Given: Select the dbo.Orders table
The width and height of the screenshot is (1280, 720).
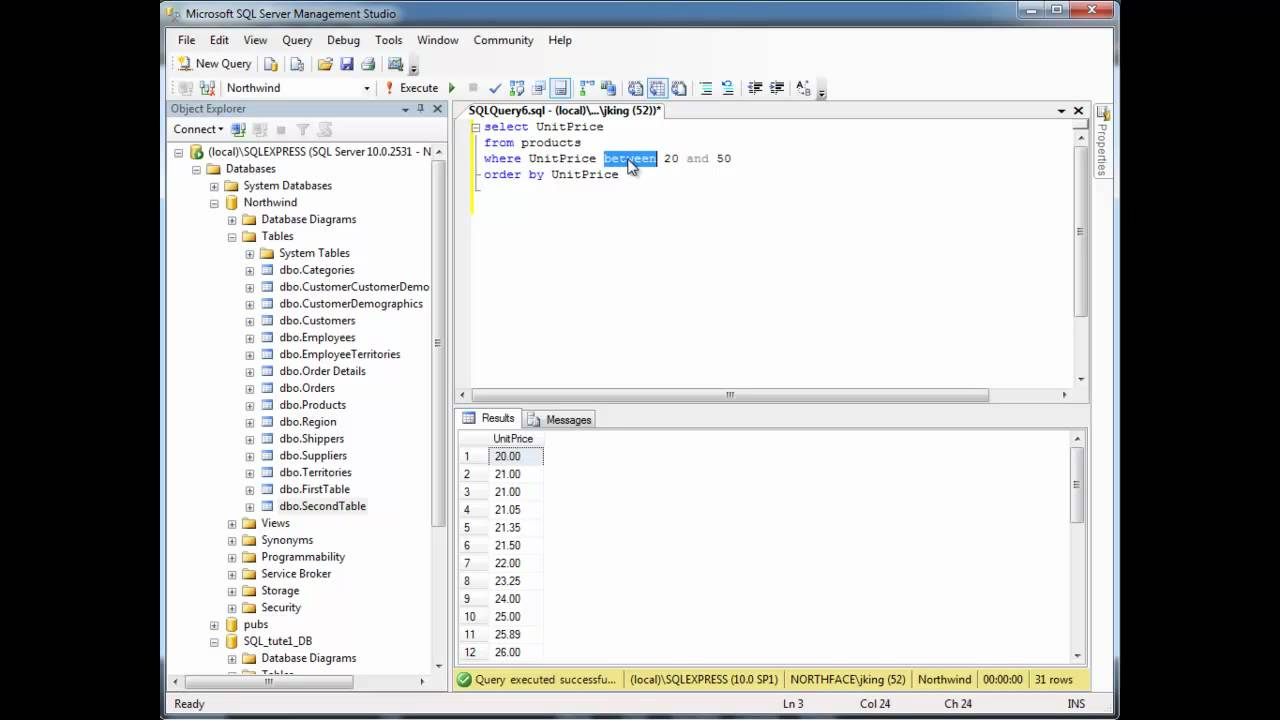Looking at the screenshot, I should (x=307, y=388).
